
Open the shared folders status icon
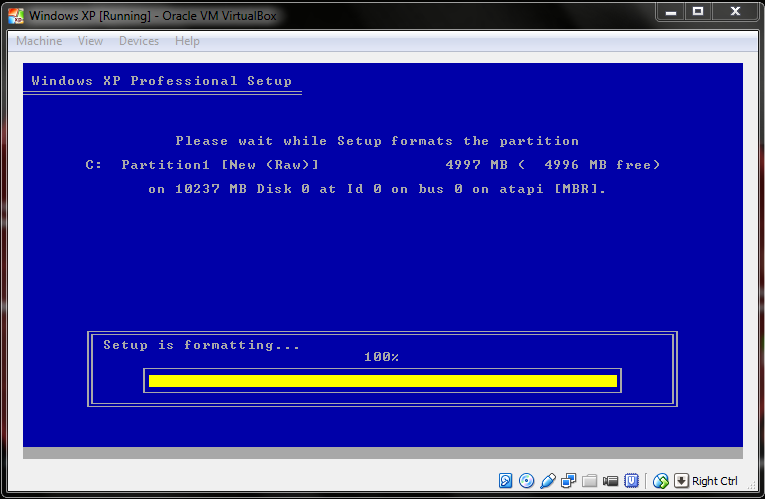point(589,481)
